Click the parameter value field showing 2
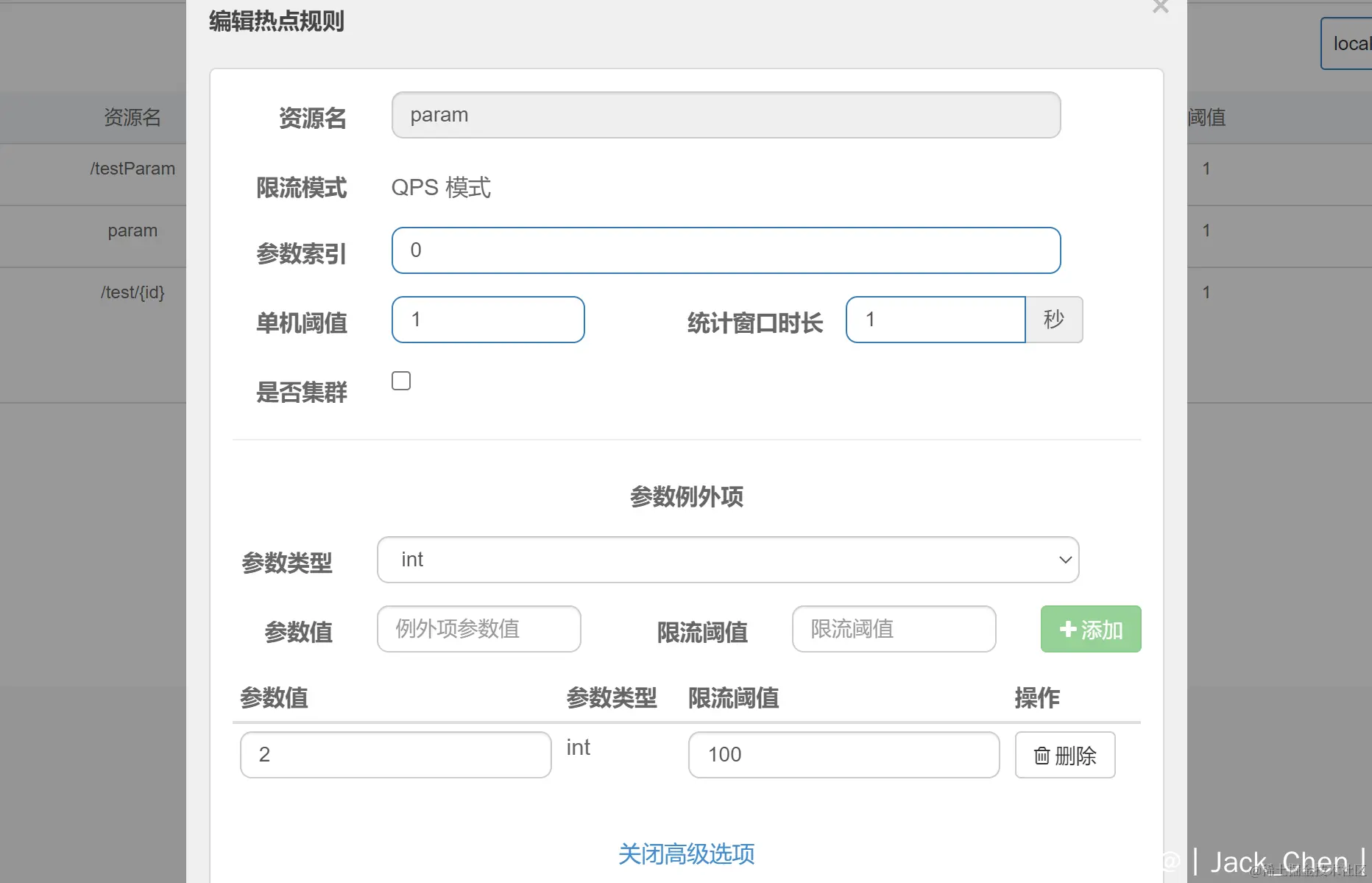Image resolution: width=1372 pixels, height=883 pixels. click(x=395, y=755)
